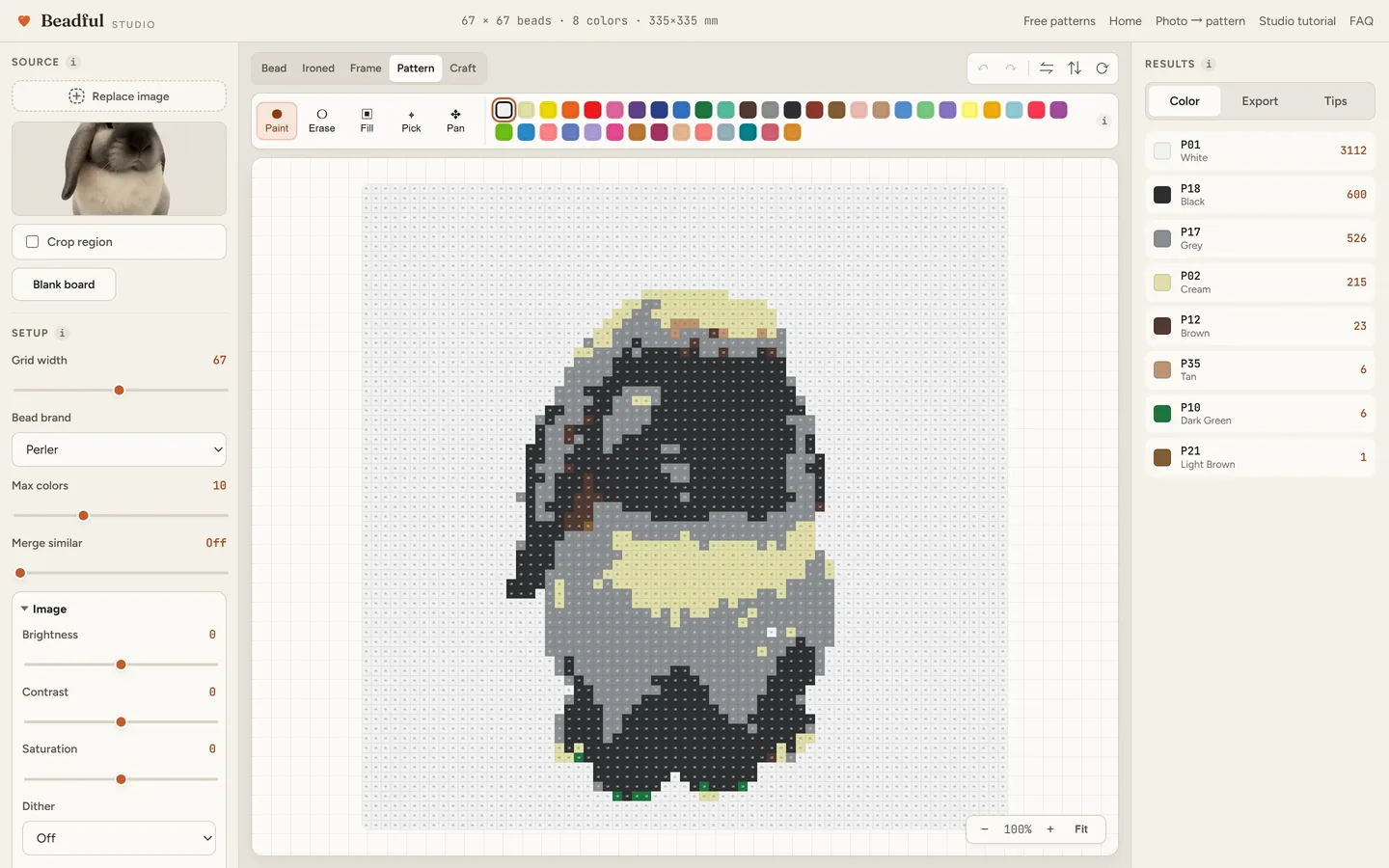Screen dimensions: 1389x868
Task: Go to the FAQ page
Action: [x=1361, y=21]
